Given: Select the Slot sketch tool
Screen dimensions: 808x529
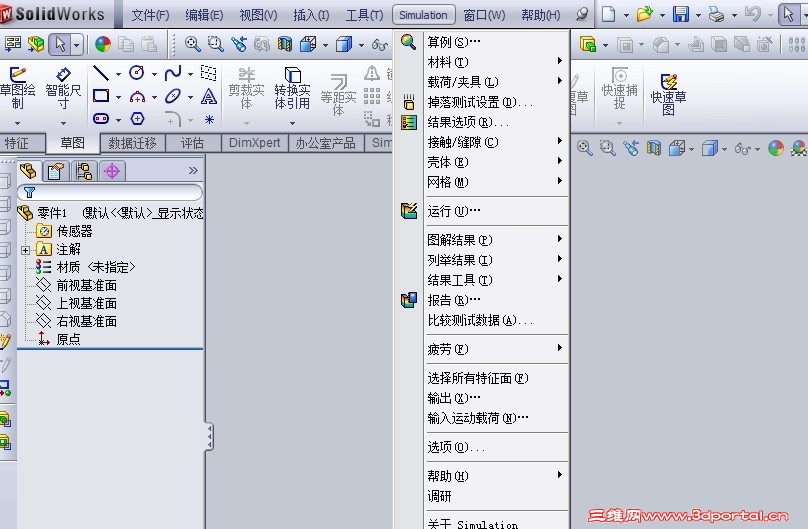Looking at the screenshot, I should click(x=101, y=119).
